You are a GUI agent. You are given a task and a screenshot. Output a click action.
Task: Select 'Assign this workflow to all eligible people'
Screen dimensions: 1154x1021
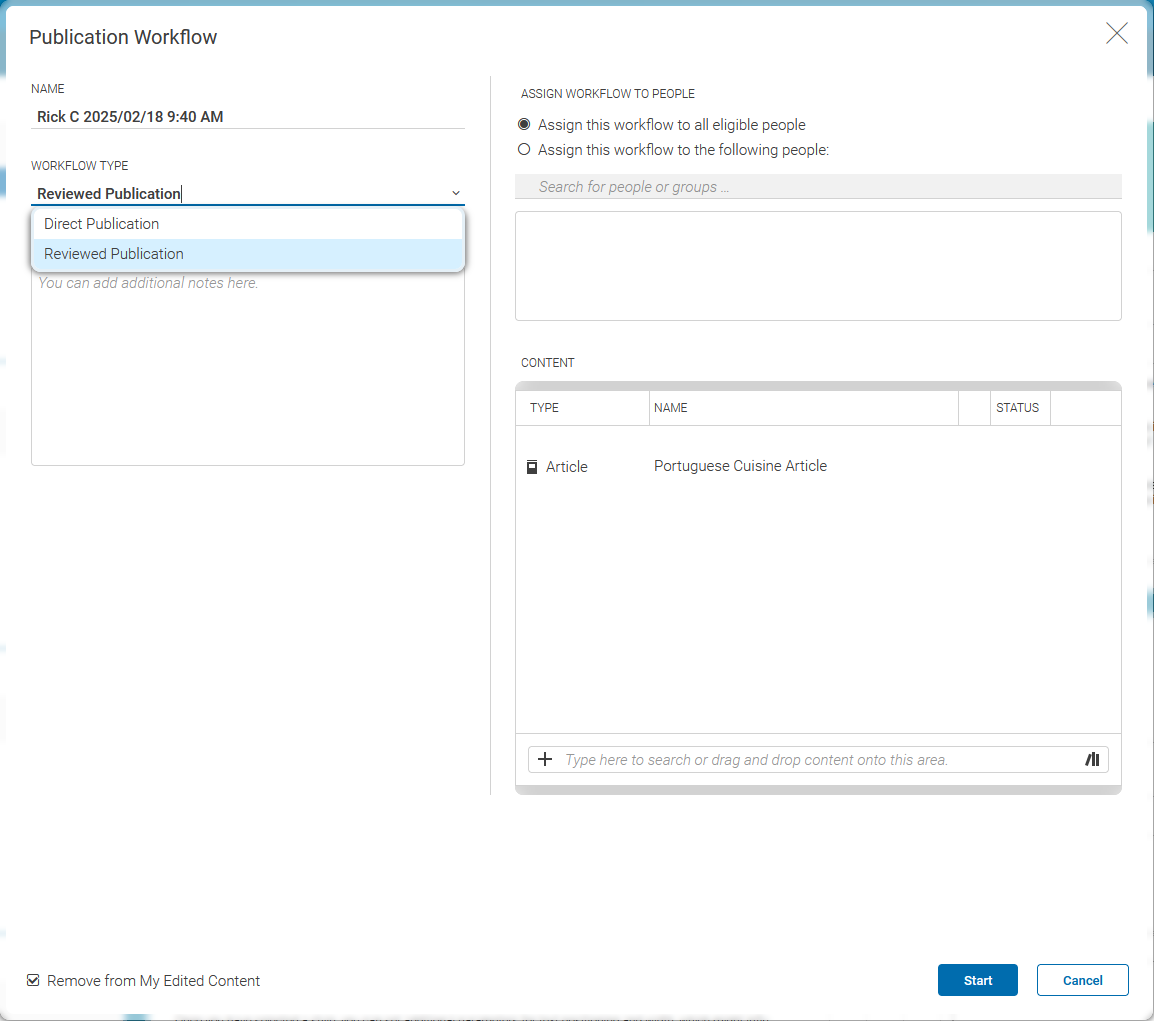(524, 125)
